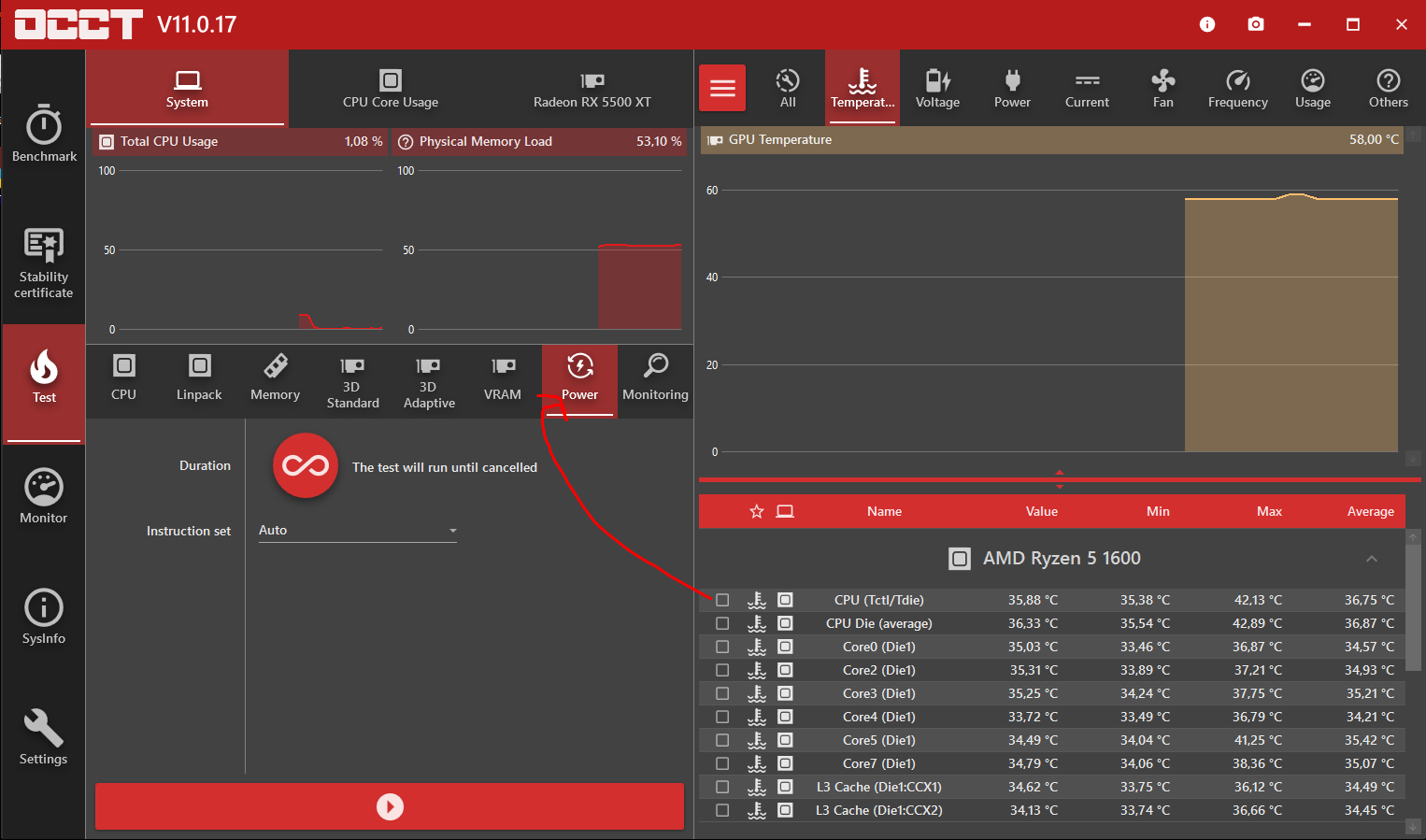The width and height of the screenshot is (1426, 840).
Task: Sort table by Max column
Action: (x=1269, y=511)
